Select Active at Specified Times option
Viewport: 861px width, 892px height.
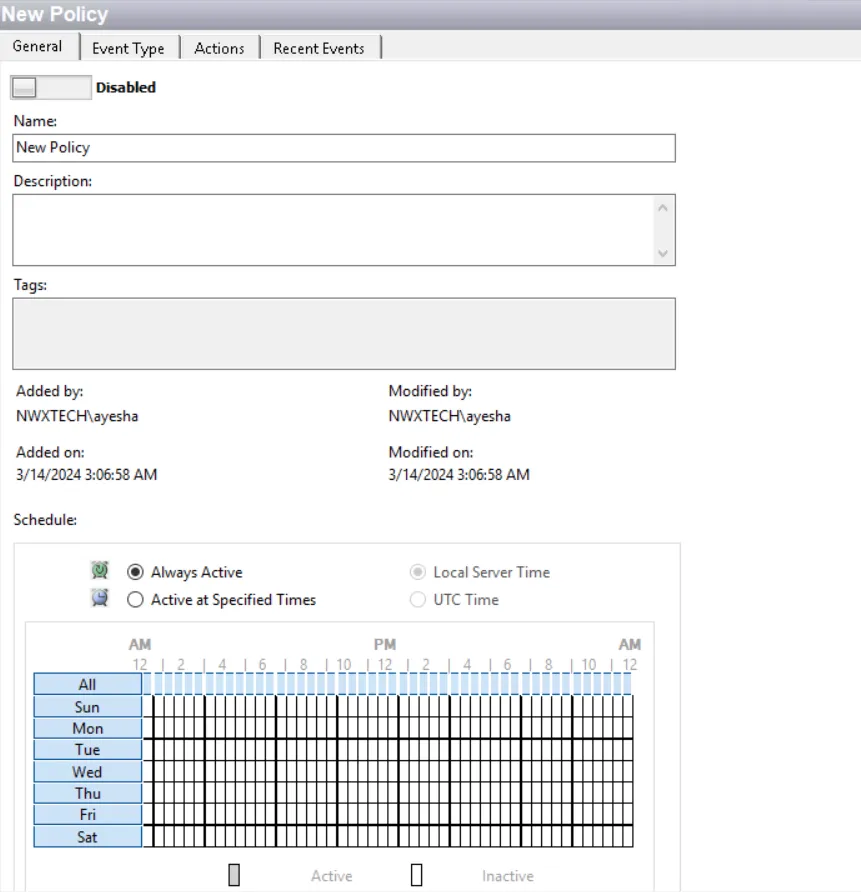(x=135, y=600)
